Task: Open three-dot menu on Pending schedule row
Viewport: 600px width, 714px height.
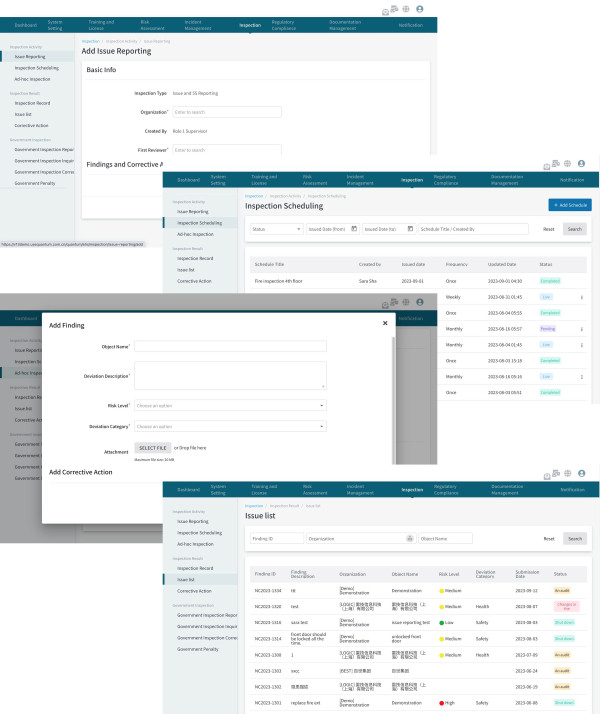Action: coord(581,328)
